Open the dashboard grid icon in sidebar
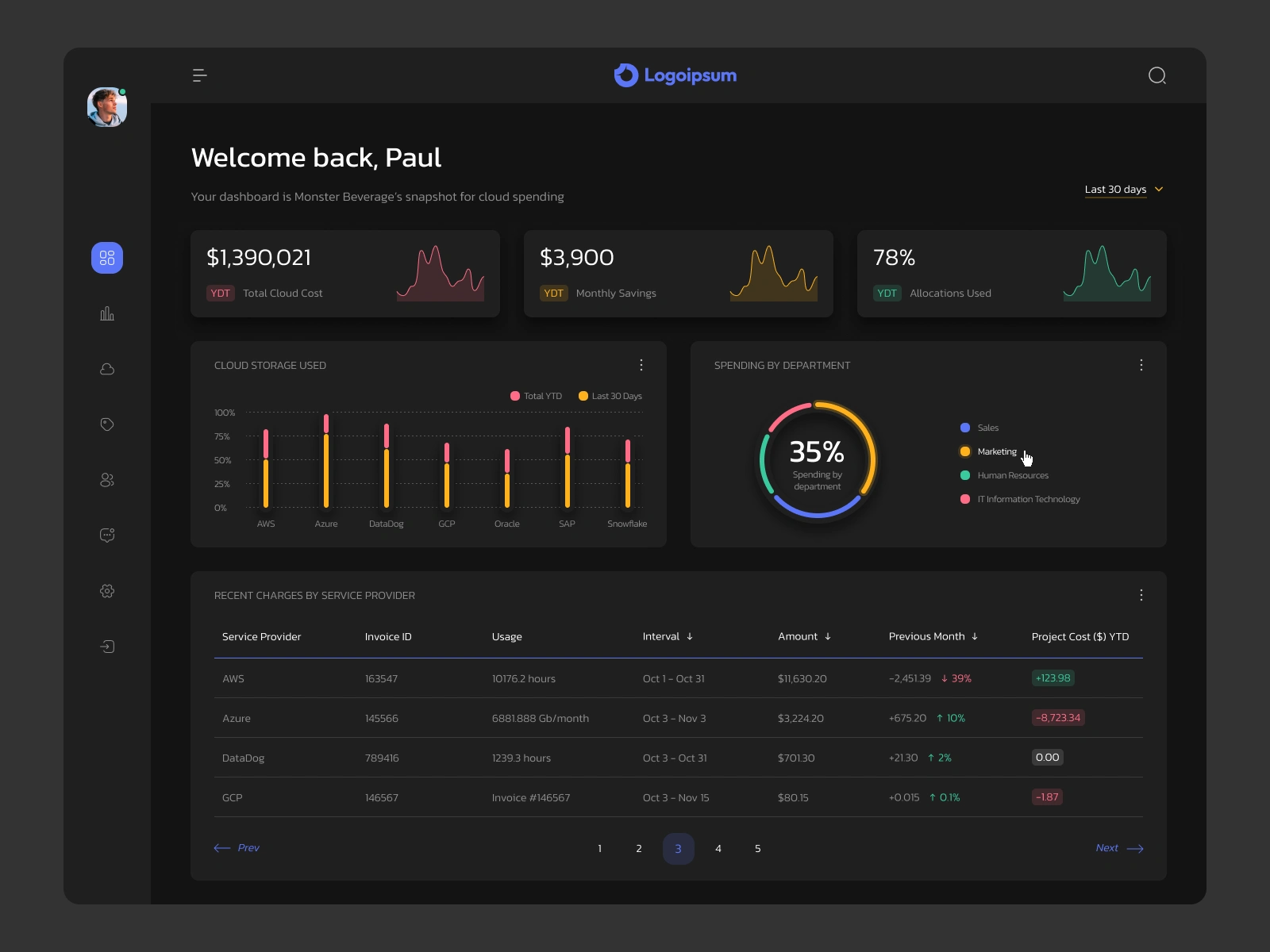 pos(107,258)
